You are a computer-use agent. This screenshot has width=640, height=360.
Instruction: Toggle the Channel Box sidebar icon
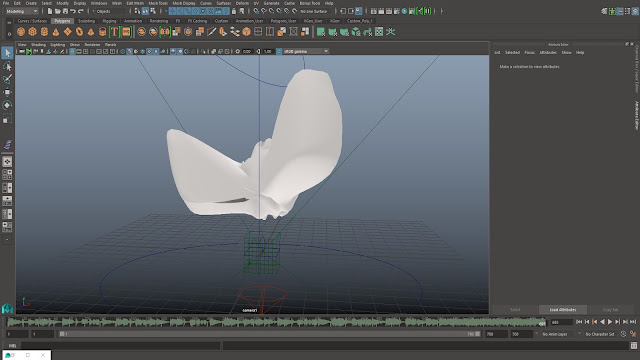635,11
